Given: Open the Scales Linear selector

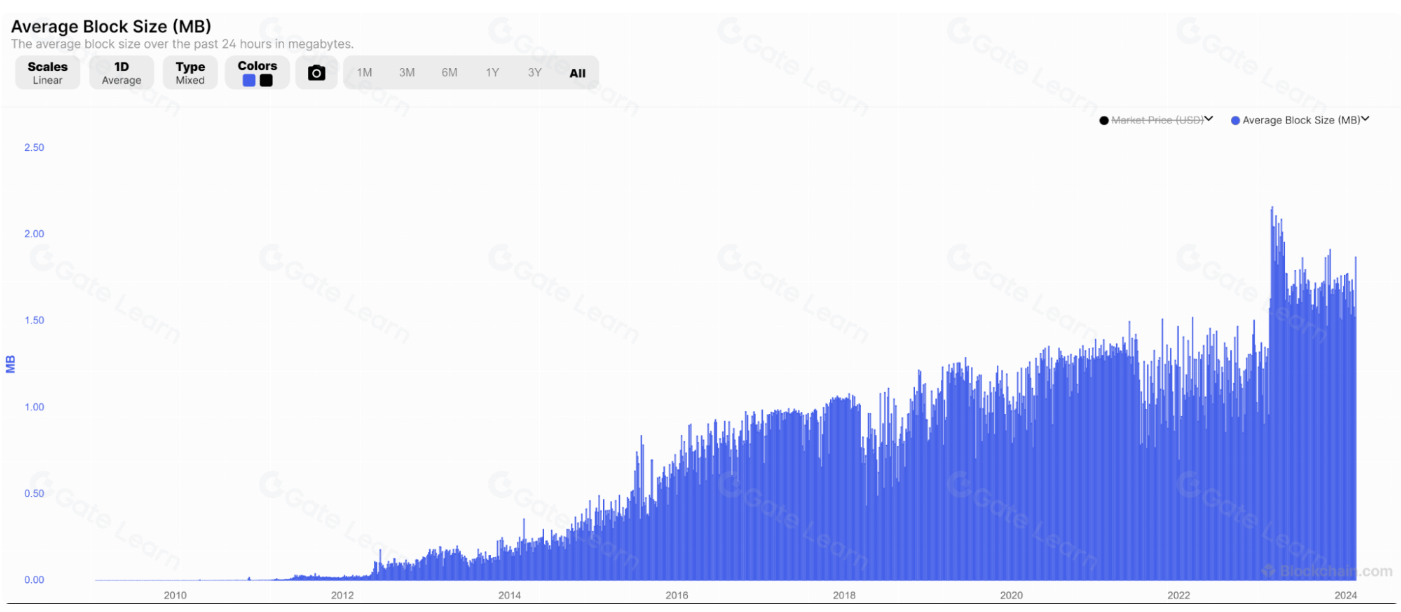Looking at the screenshot, I should 47,73.
